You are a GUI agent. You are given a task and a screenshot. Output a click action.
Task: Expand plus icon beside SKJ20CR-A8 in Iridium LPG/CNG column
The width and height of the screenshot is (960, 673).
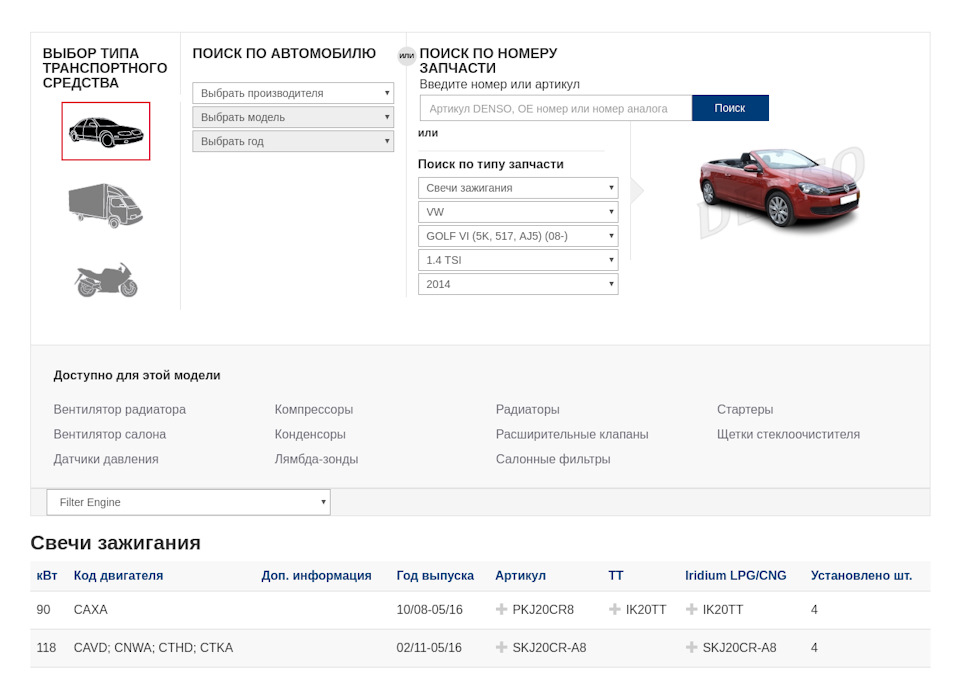692,647
